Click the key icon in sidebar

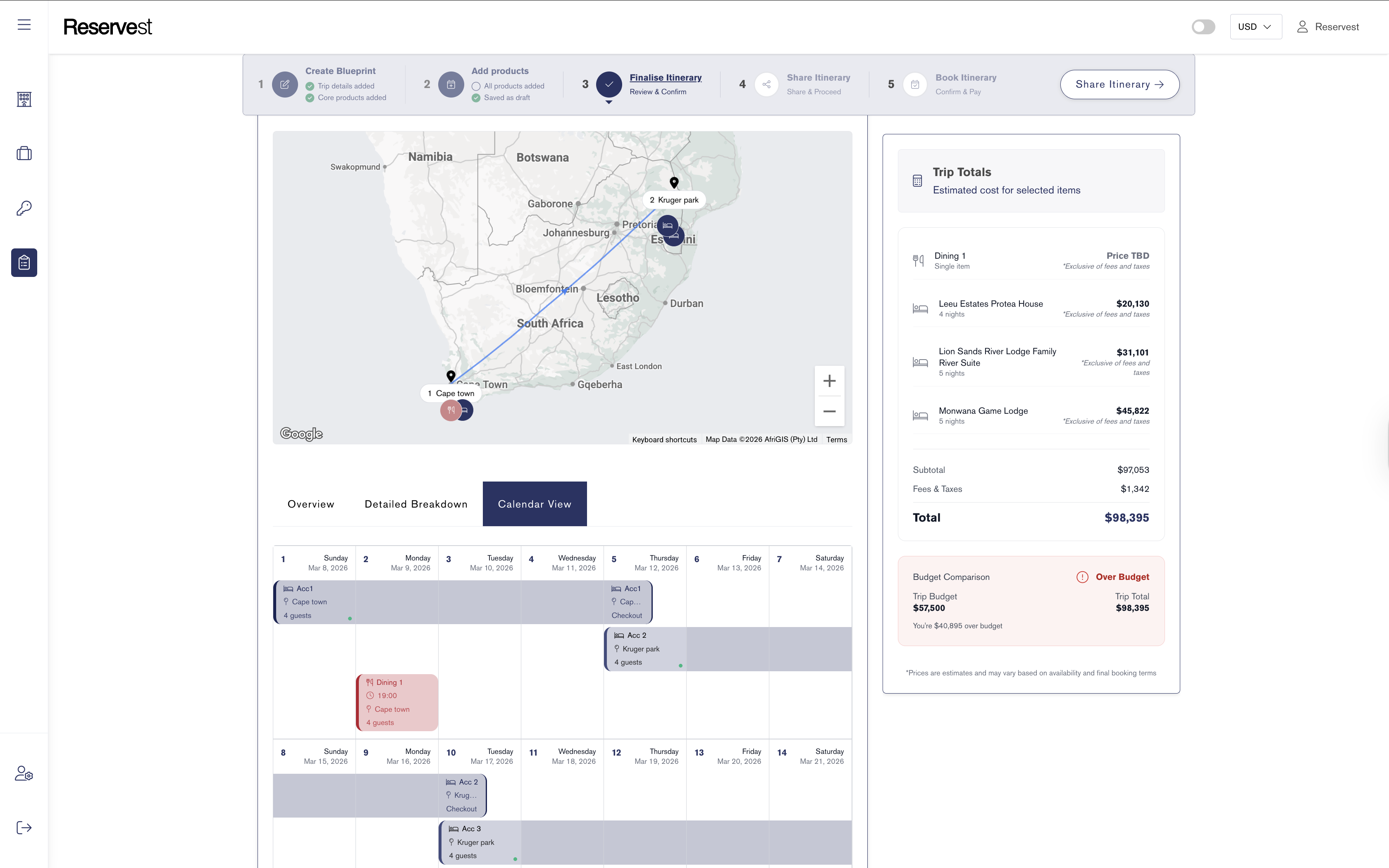pos(24,208)
